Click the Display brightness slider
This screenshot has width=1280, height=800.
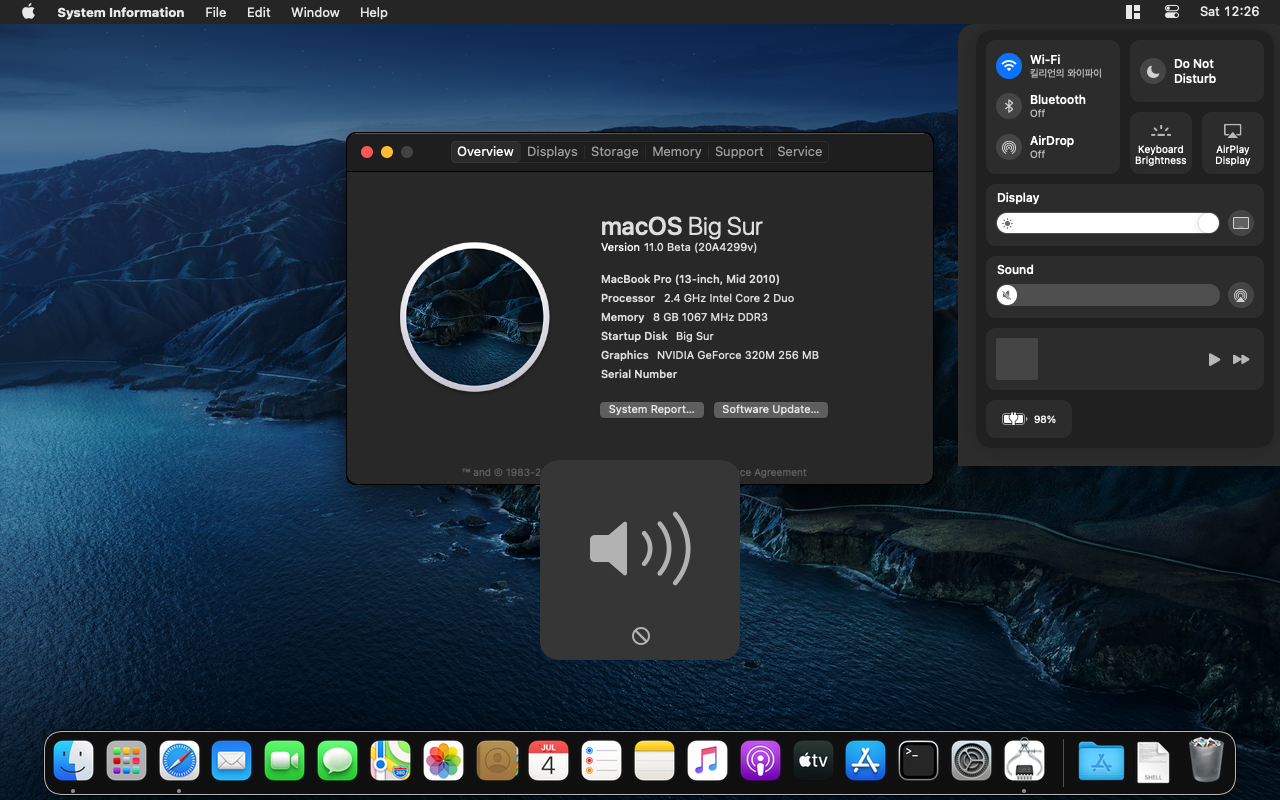[1107, 223]
